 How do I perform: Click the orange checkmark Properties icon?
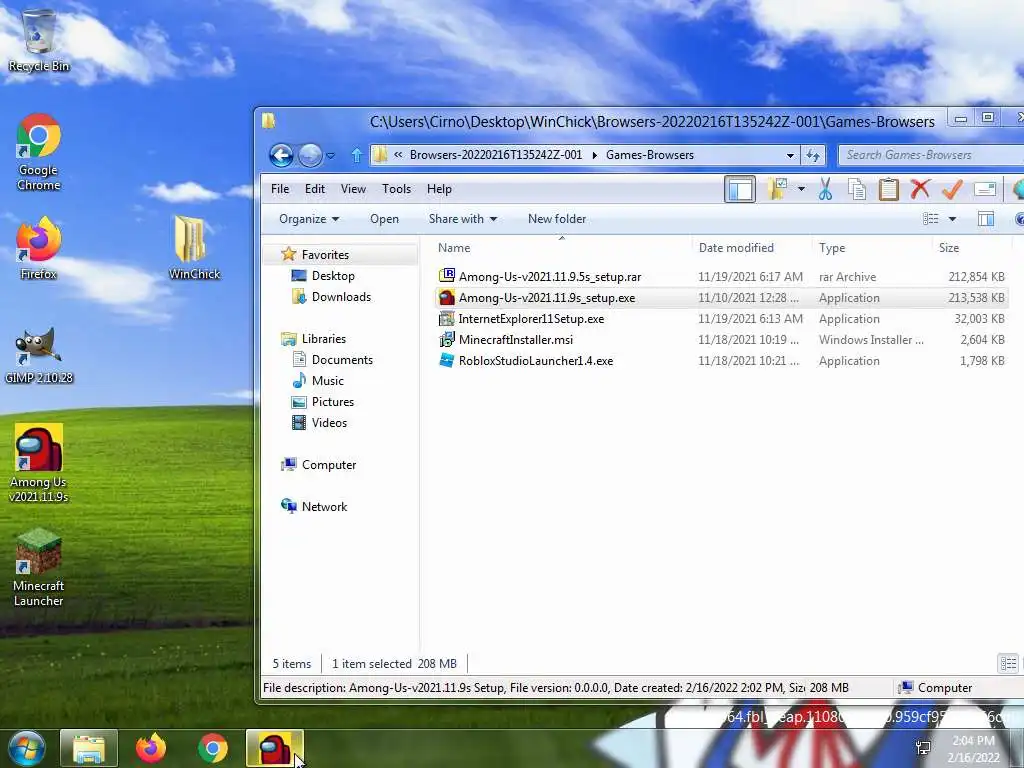tap(952, 189)
